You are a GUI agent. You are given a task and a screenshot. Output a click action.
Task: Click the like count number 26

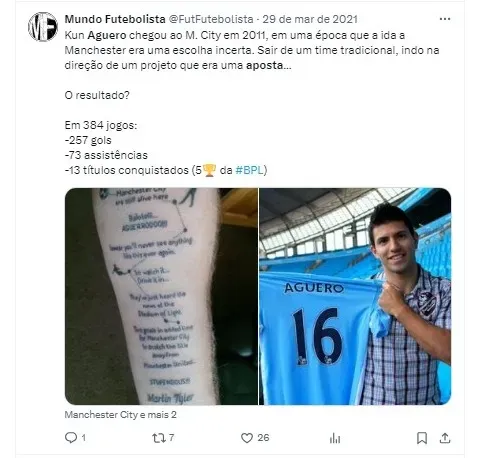[263, 438]
